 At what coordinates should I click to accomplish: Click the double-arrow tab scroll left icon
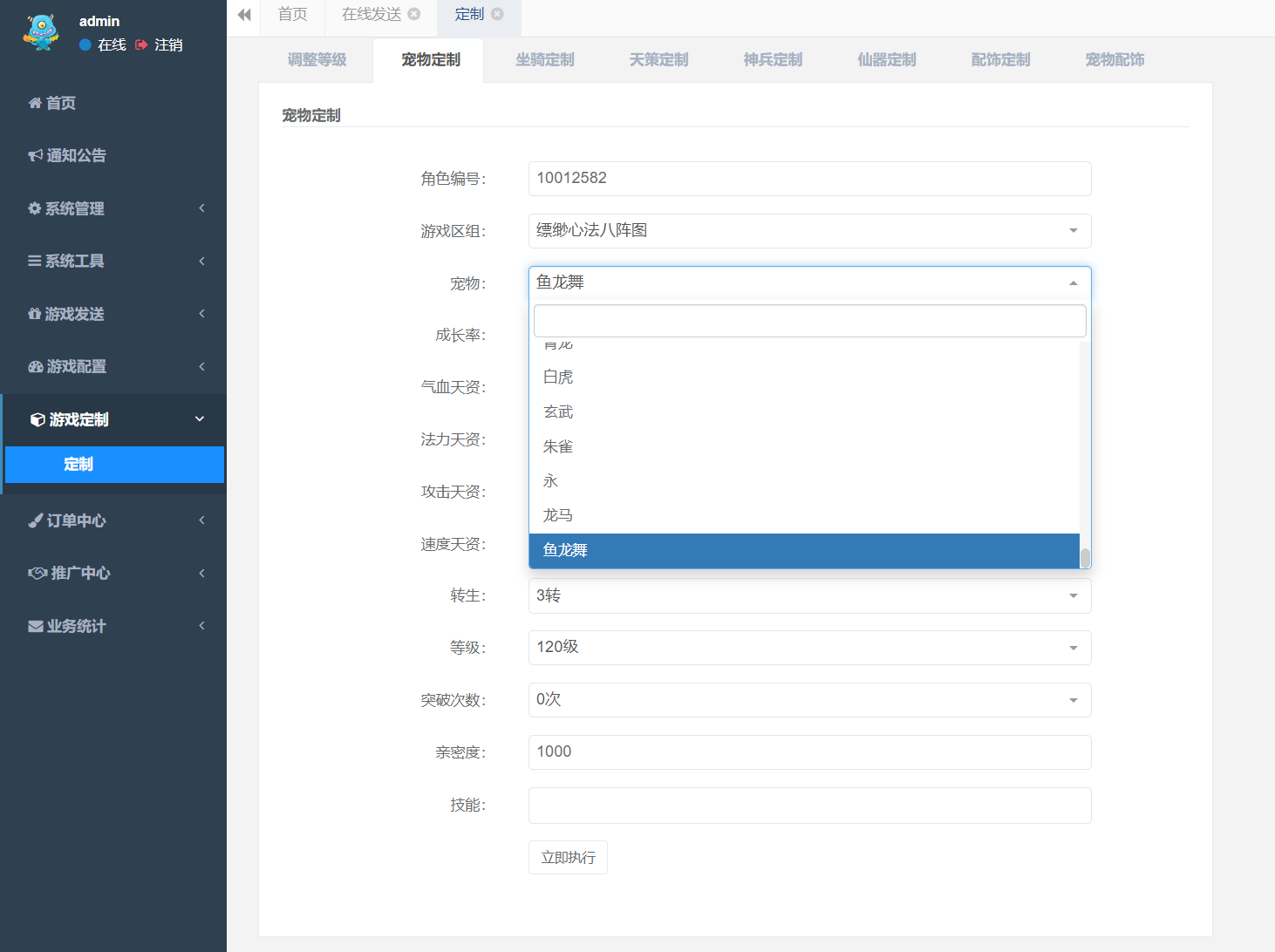[x=244, y=15]
